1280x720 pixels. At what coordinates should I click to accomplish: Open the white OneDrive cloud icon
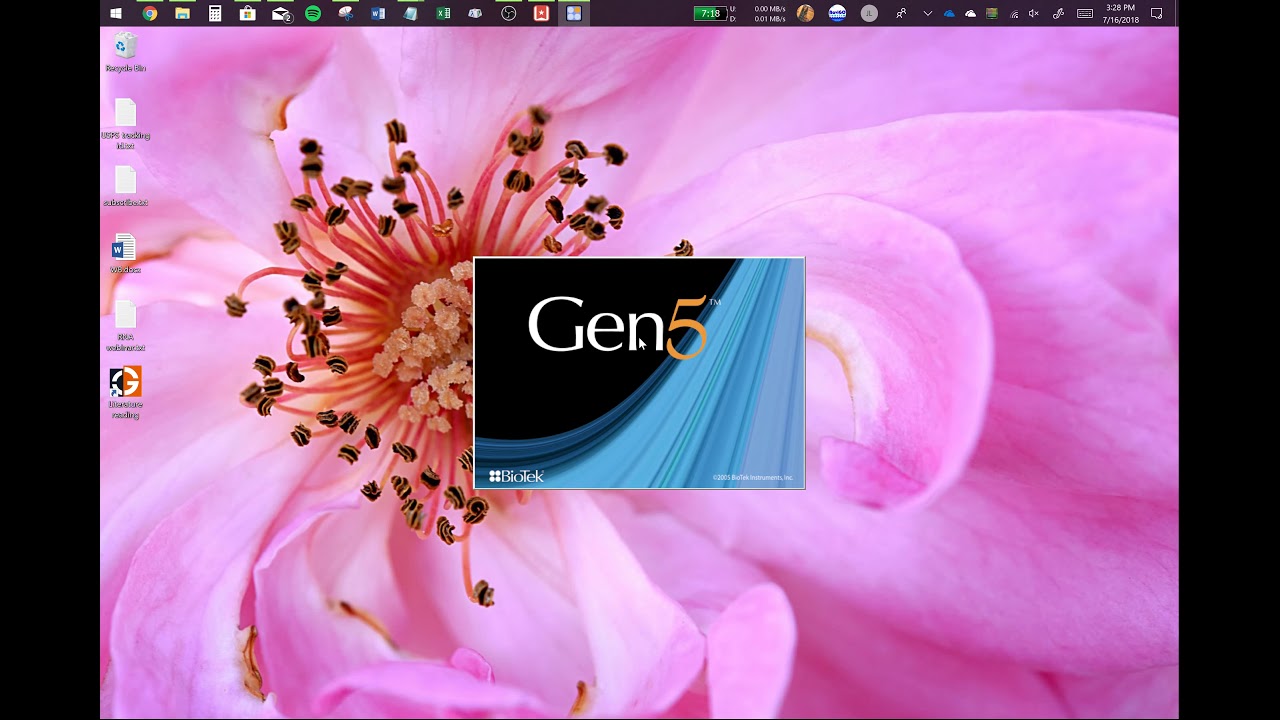point(970,13)
